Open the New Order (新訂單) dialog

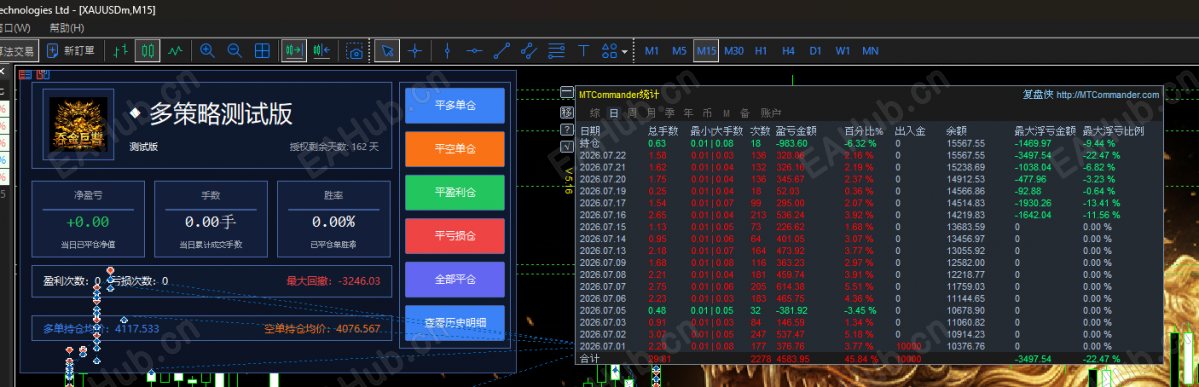point(70,51)
